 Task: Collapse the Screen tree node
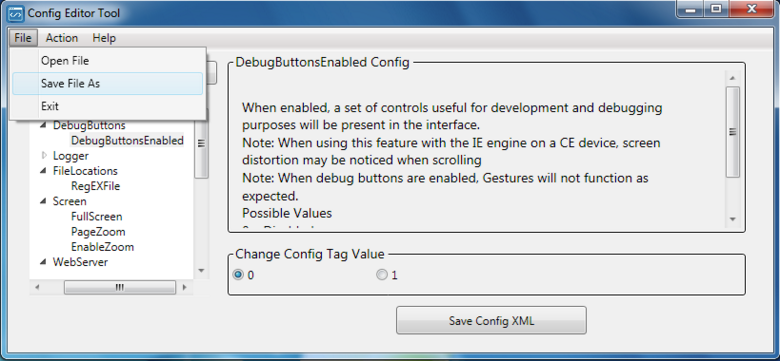[x=44, y=201]
